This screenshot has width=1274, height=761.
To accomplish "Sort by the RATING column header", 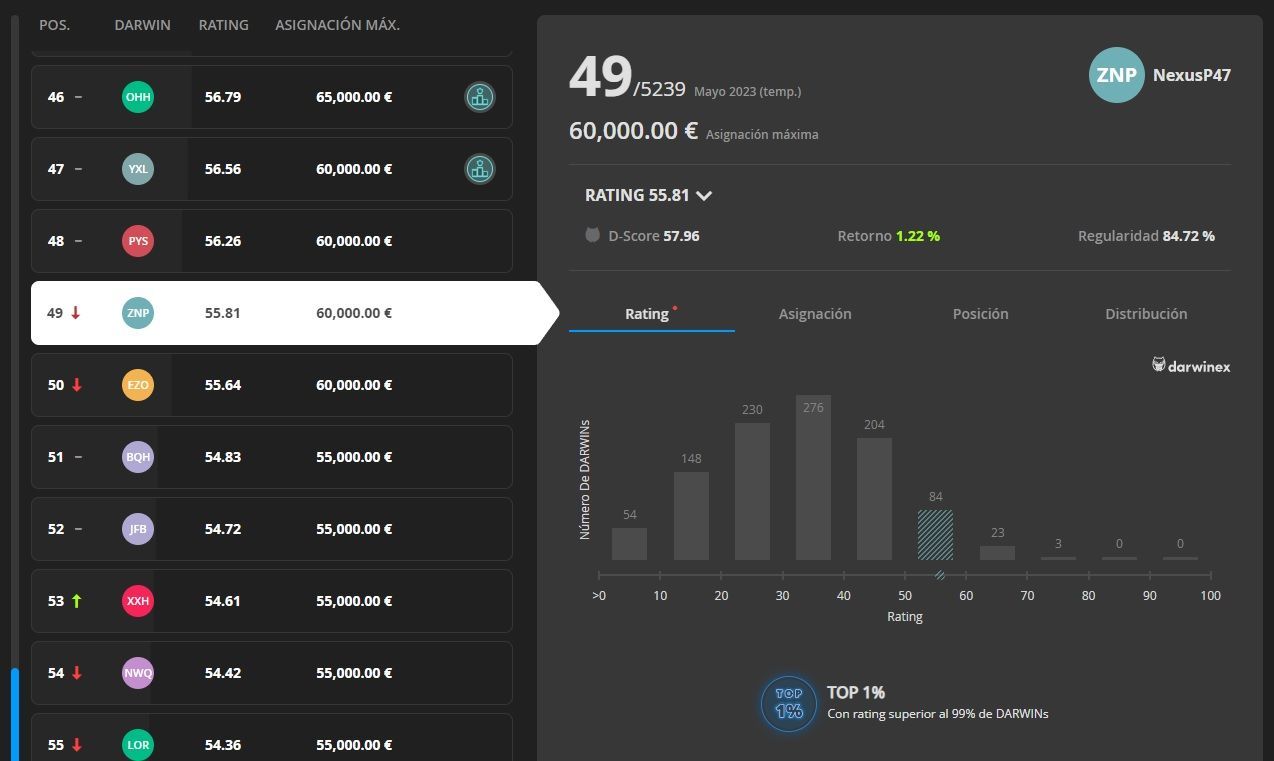I will (224, 24).
